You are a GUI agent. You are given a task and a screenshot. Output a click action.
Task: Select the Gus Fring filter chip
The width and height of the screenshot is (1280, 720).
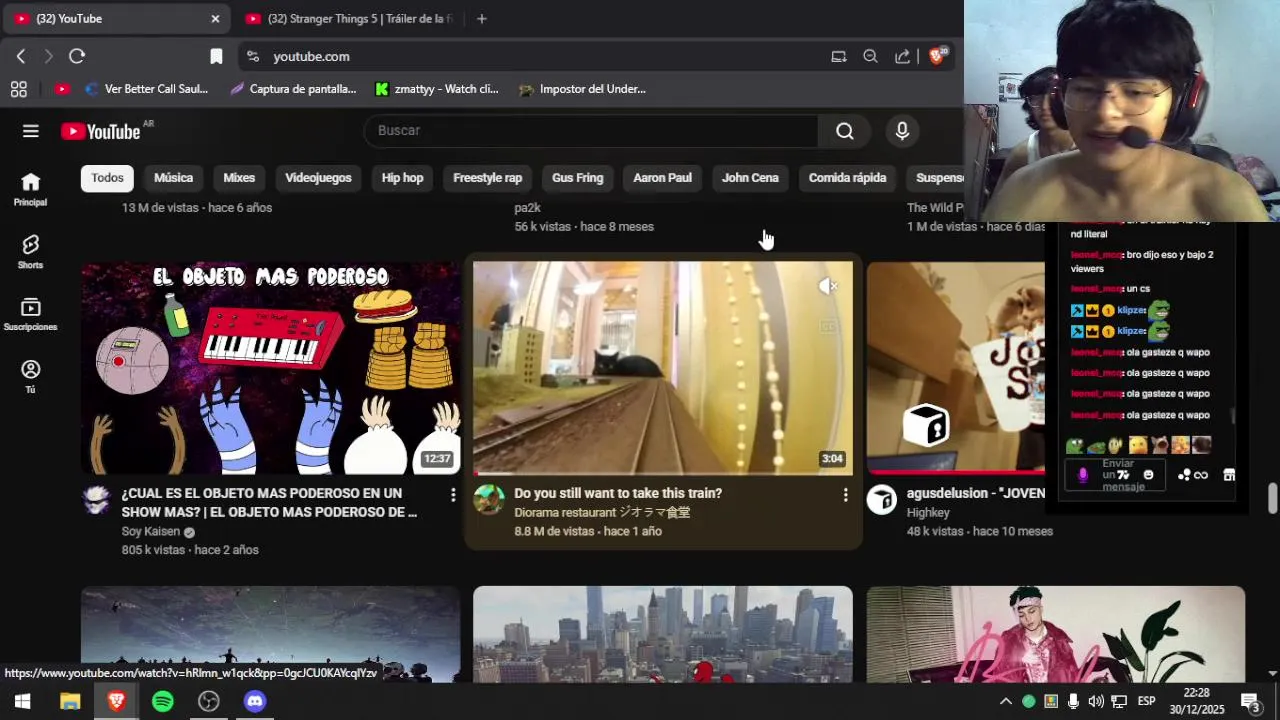[x=577, y=178]
